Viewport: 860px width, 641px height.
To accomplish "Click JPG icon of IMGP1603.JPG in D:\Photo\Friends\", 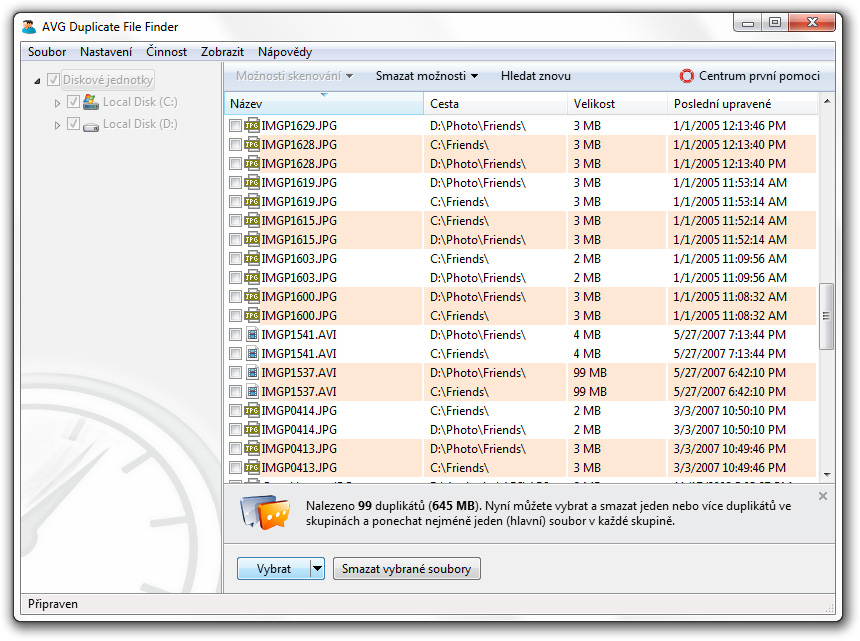I will pyautogui.click(x=252, y=277).
